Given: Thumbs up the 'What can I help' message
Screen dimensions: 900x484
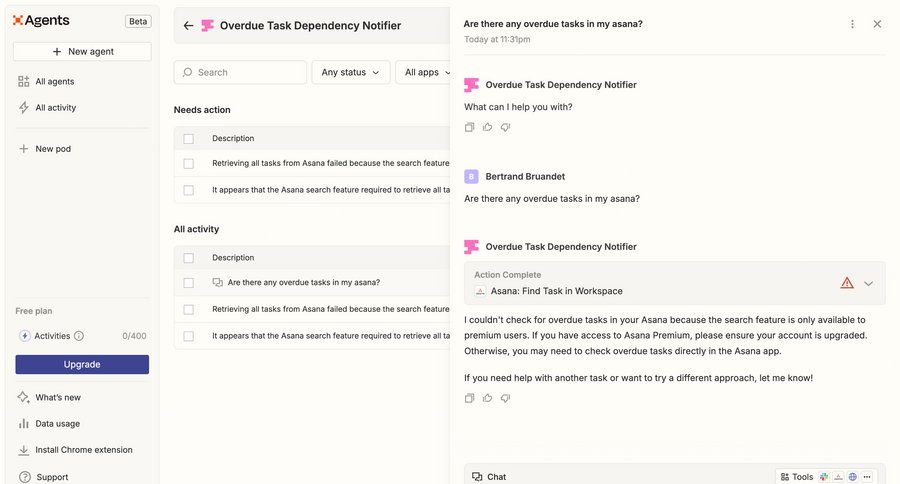Looking at the screenshot, I should (487, 127).
